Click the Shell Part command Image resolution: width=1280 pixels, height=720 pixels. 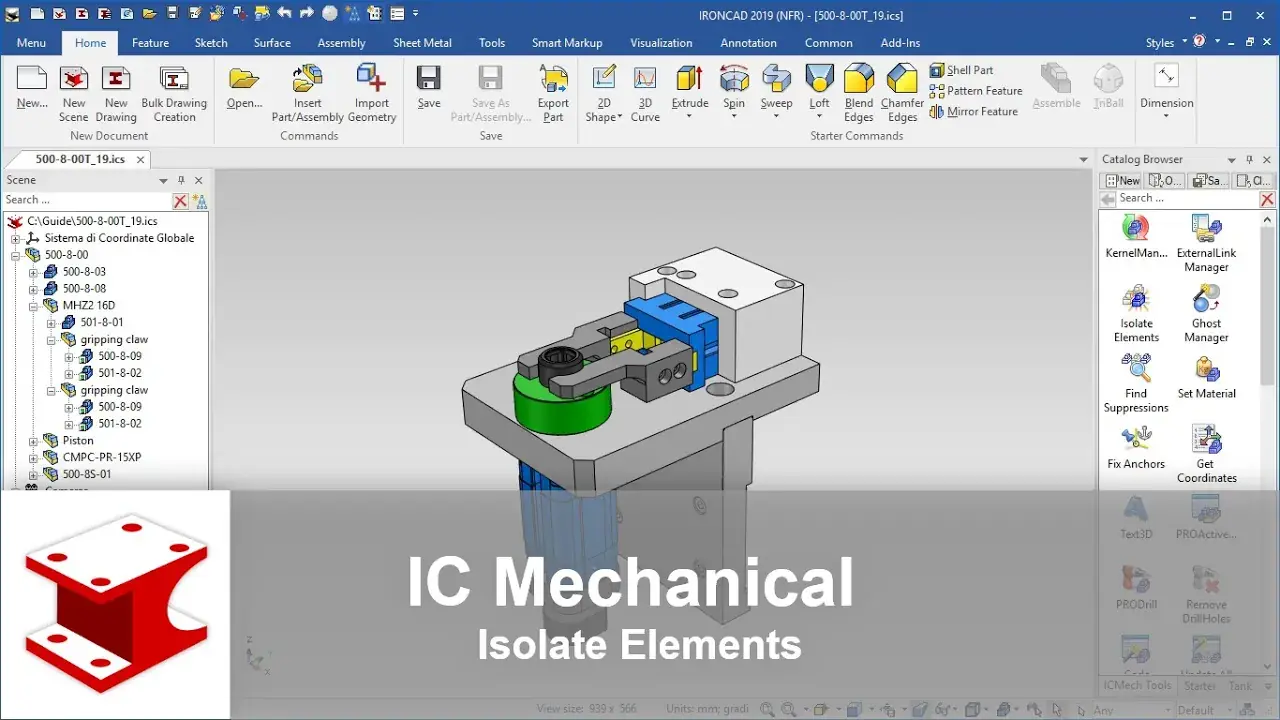pyautogui.click(x=961, y=70)
